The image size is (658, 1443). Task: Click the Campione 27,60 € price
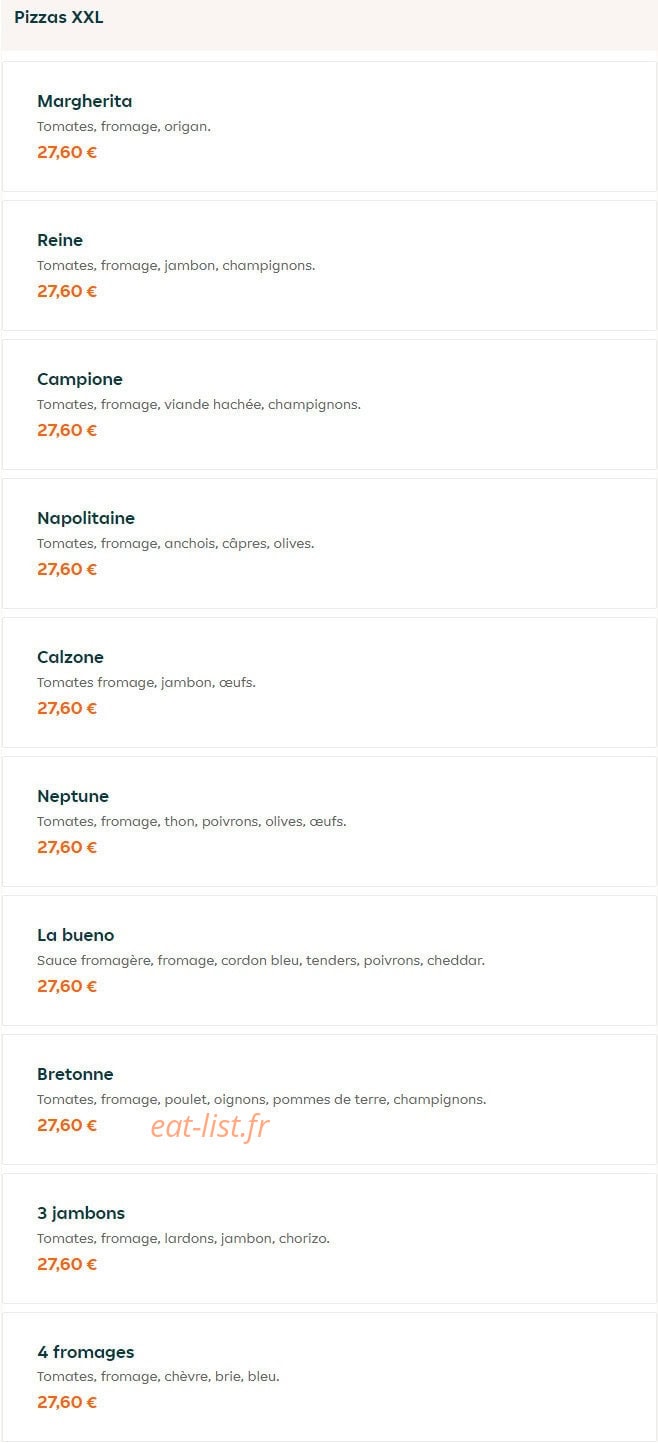(x=67, y=430)
